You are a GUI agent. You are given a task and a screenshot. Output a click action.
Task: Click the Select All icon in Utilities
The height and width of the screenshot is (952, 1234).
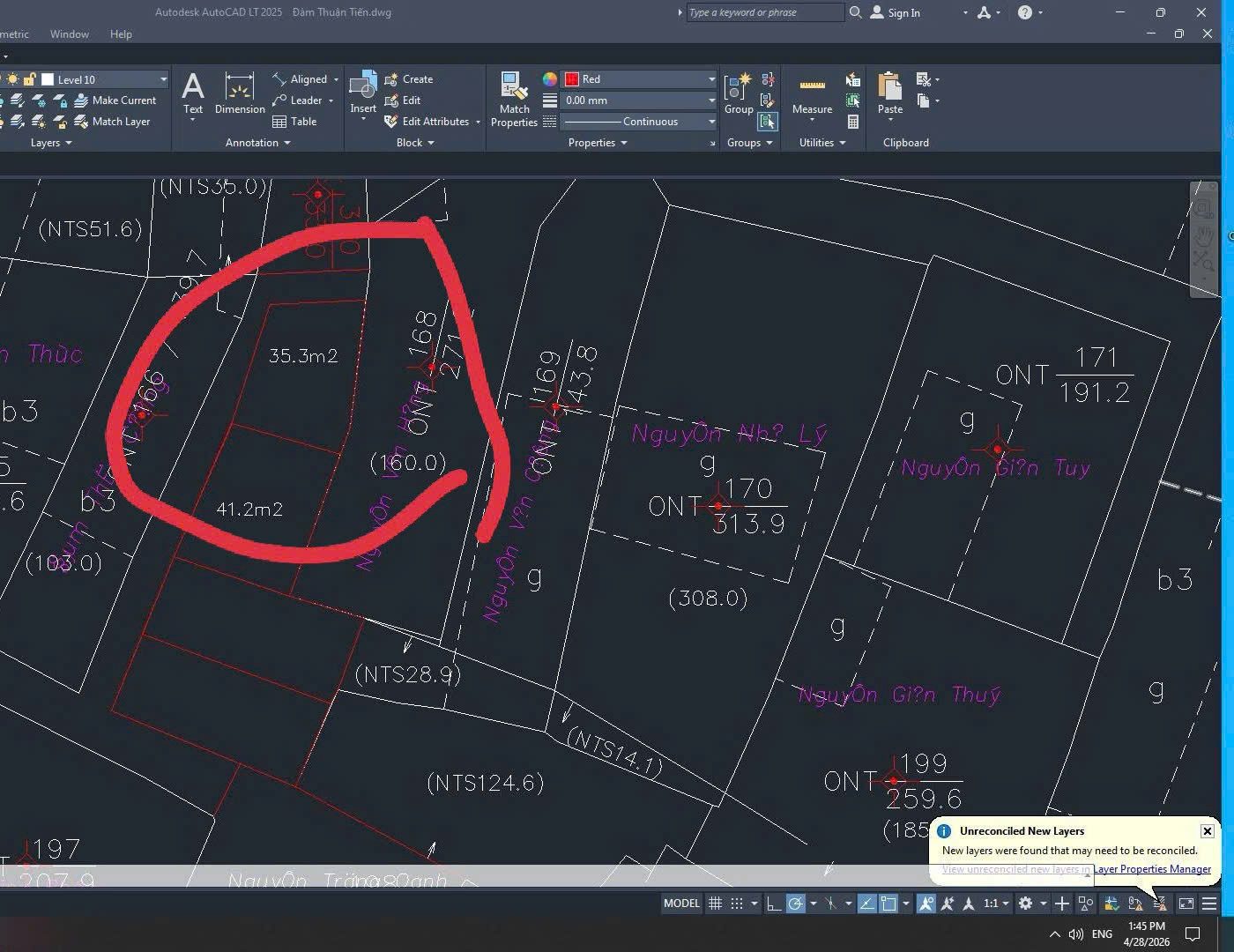click(852, 100)
